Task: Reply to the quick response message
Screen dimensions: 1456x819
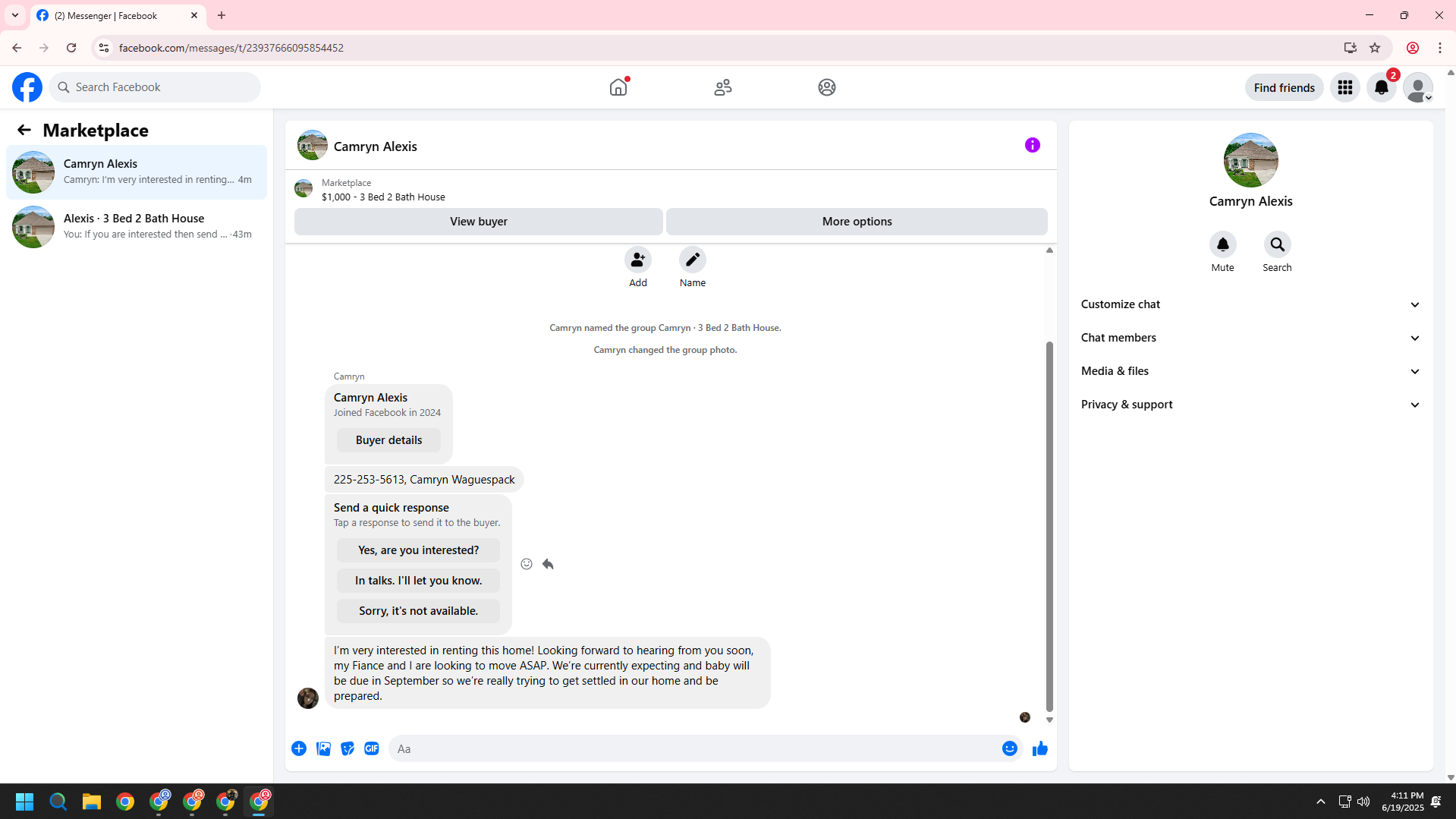Action: click(x=548, y=564)
